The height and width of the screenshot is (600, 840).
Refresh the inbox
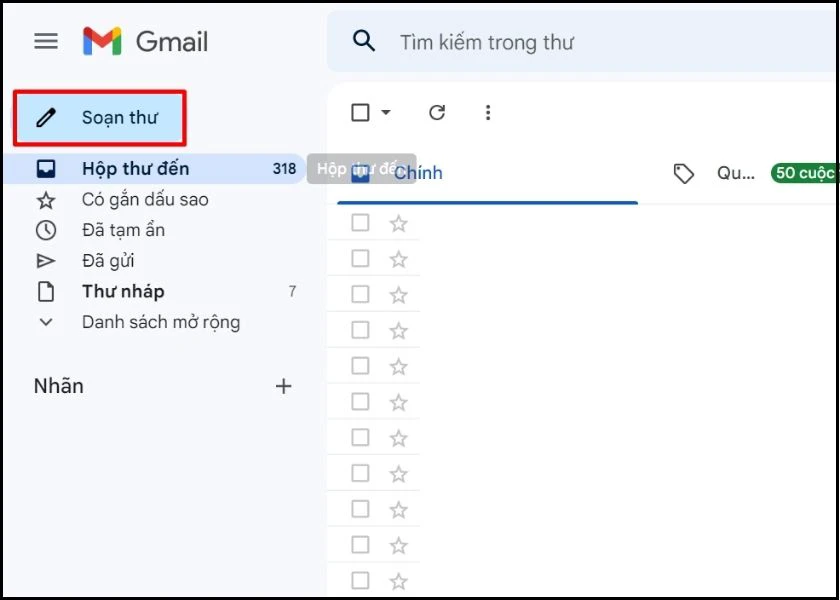point(437,112)
